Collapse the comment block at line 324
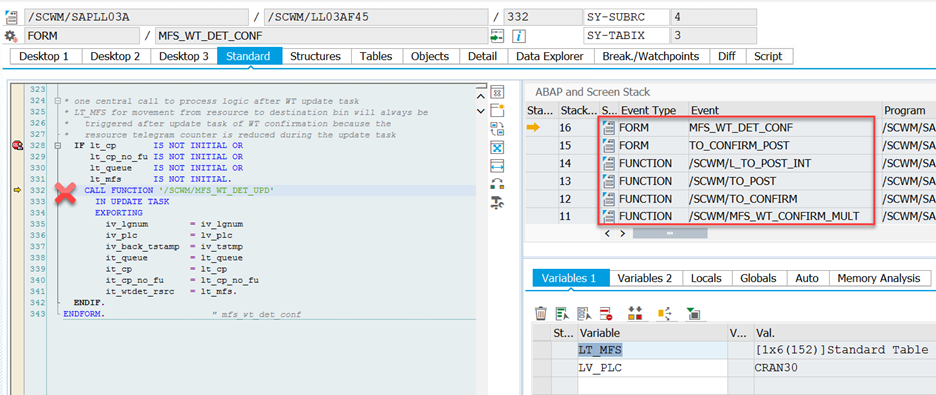The height and width of the screenshot is (395, 936). click(x=57, y=101)
